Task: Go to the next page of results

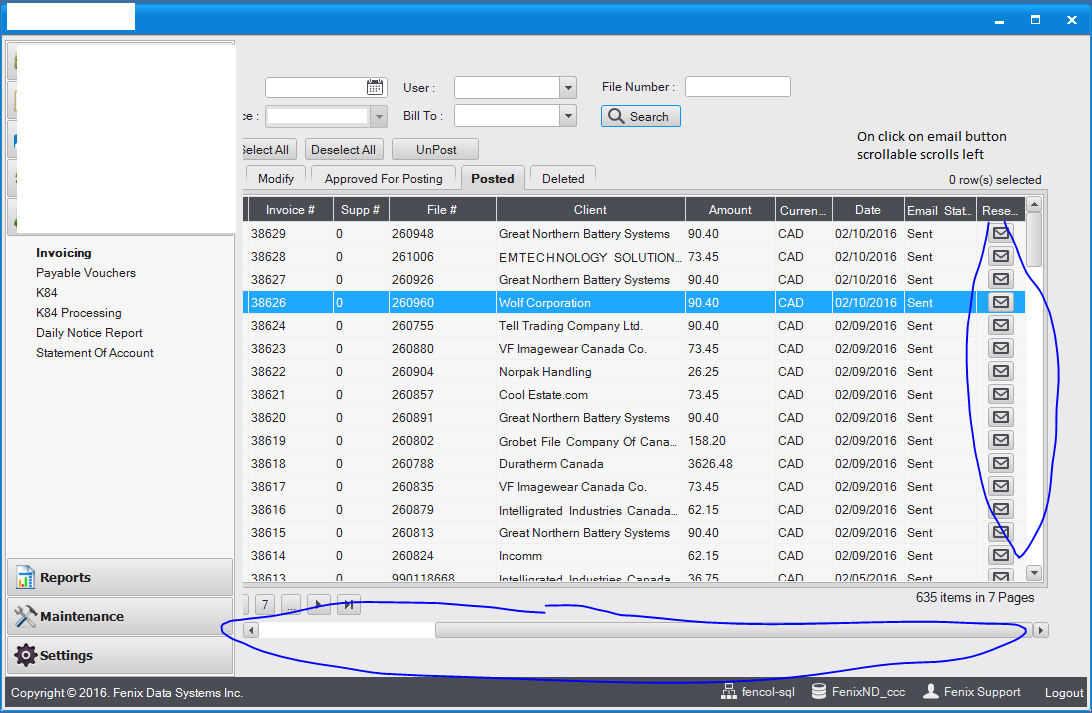Action: tap(319, 604)
